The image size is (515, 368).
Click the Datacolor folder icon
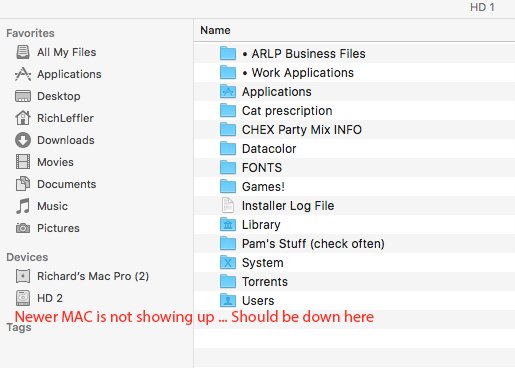point(228,148)
